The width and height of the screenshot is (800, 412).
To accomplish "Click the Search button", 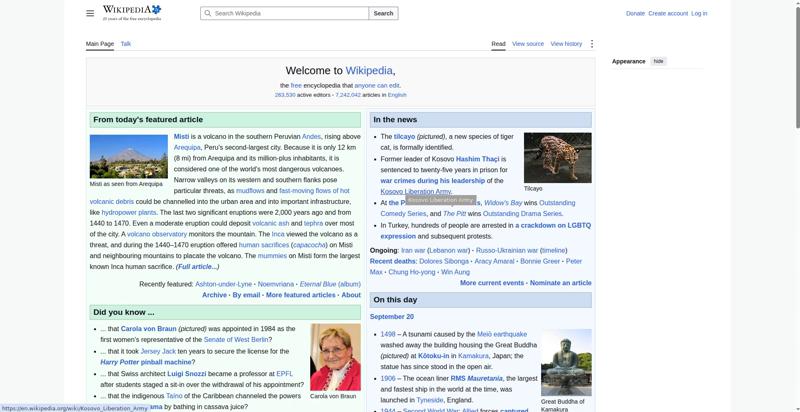I will pyautogui.click(x=383, y=13).
